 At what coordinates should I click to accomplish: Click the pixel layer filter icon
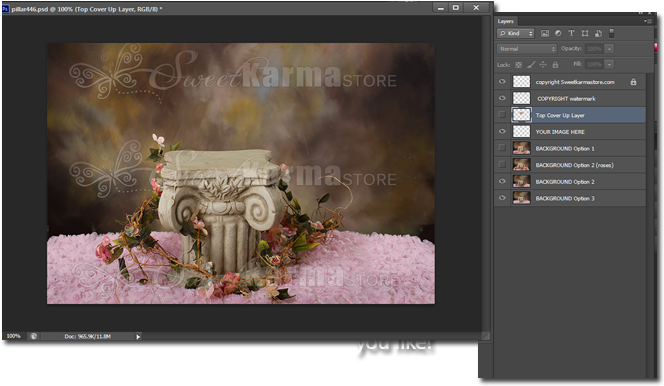(545, 33)
